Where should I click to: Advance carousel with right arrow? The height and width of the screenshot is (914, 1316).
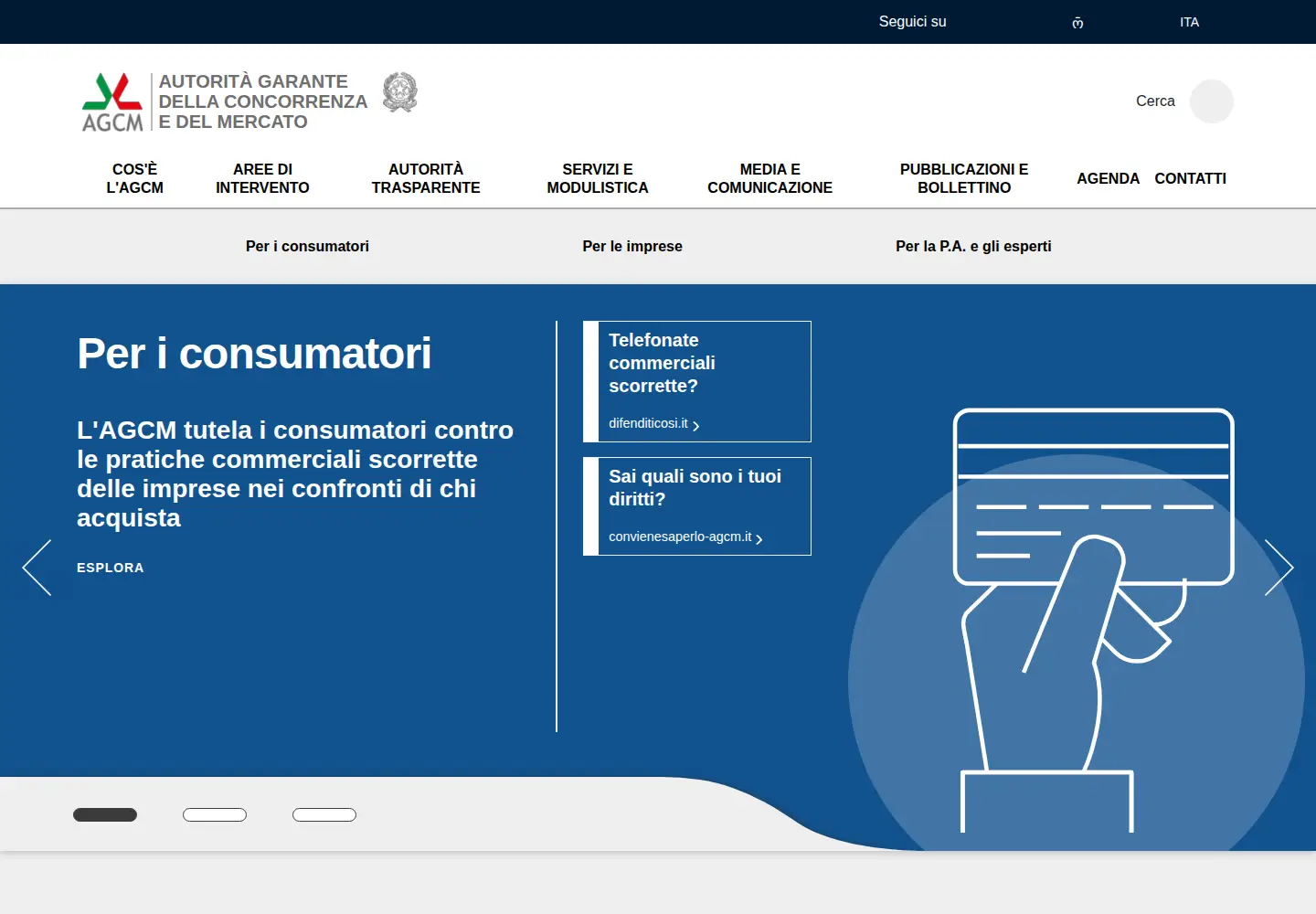(1279, 568)
